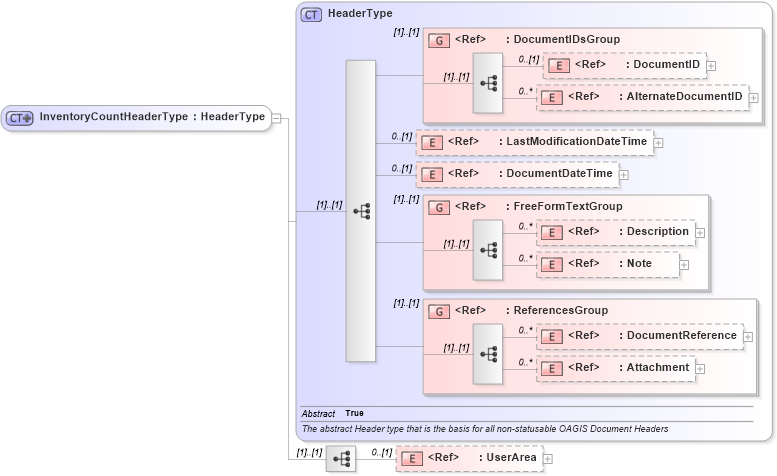Select the DocumentReference label
The image size is (777, 476).
pyautogui.click(x=681, y=335)
